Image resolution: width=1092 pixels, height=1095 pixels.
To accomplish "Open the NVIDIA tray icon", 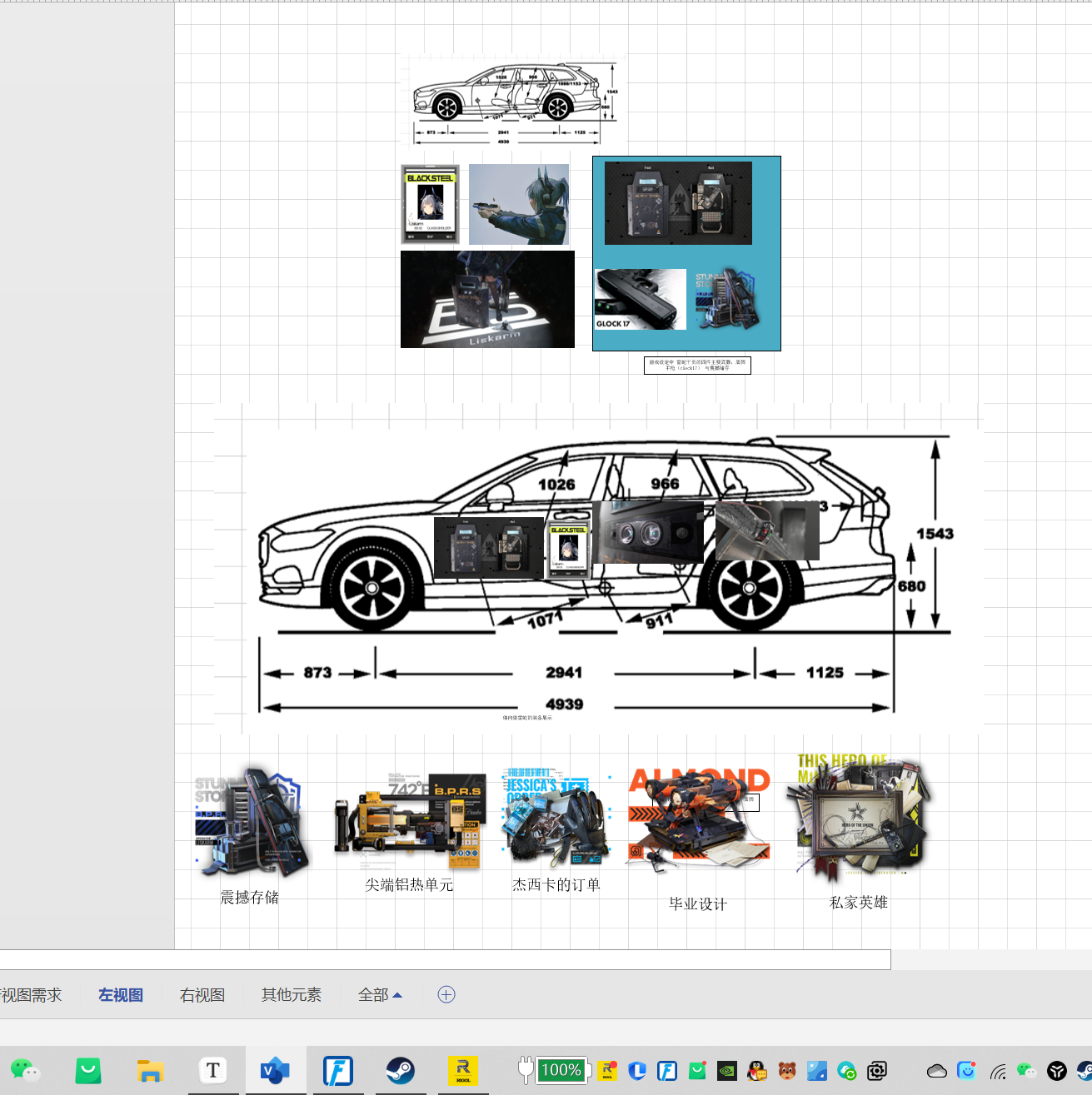I will (x=727, y=1071).
